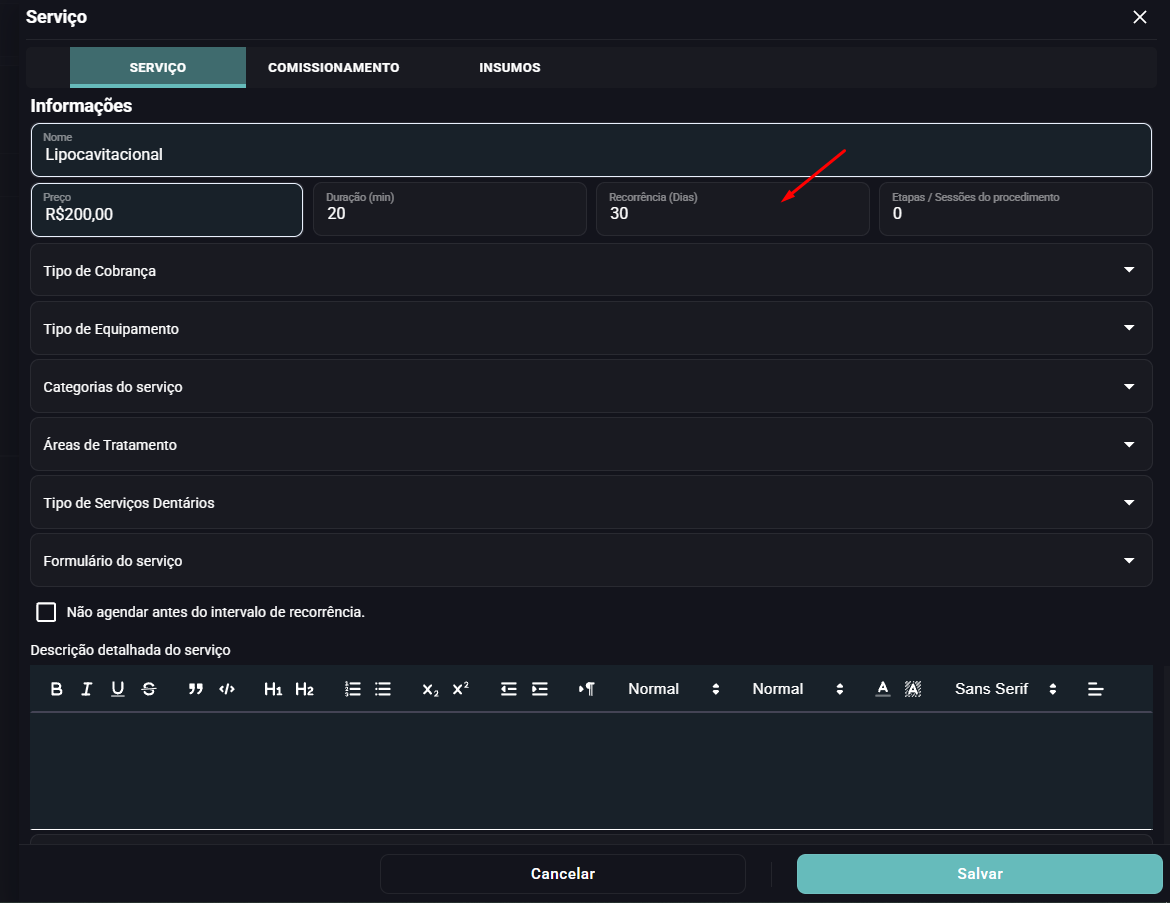Insert code block in description editor
This screenshot has height=903, width=1170.
227,689
